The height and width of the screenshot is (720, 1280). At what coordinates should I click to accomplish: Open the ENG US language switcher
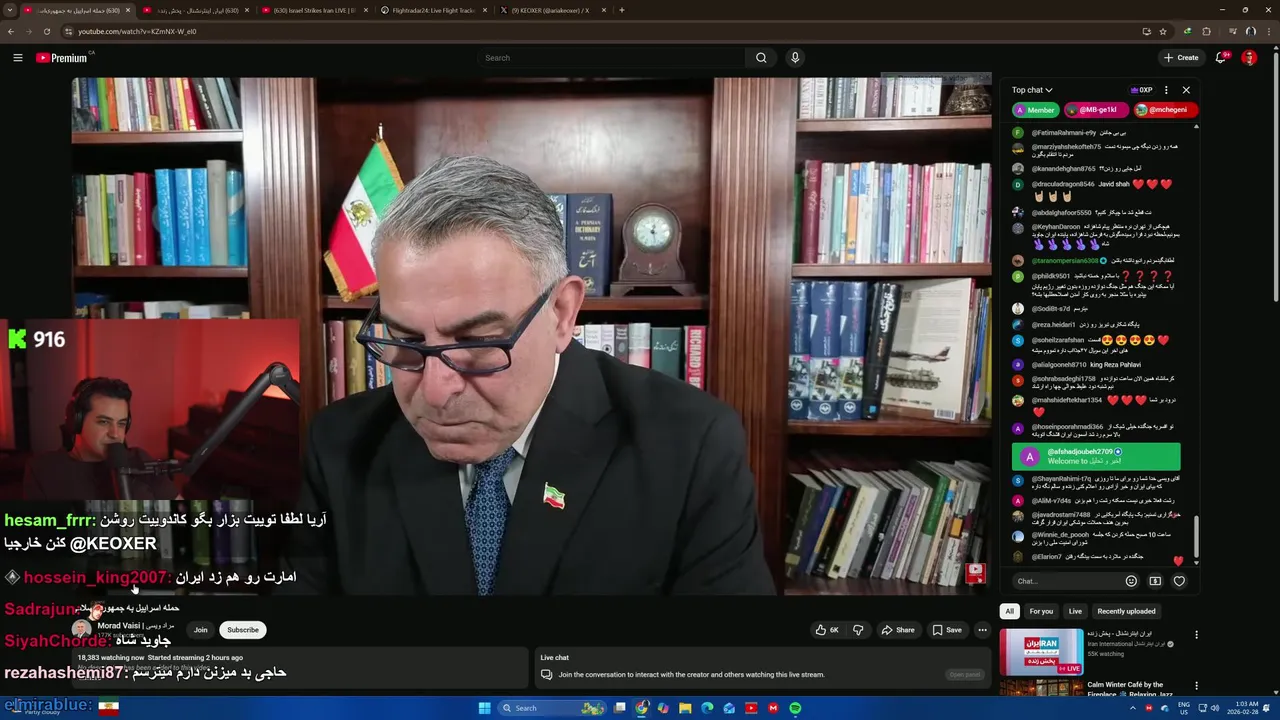pyautogui.click(x=1184, y=708)
